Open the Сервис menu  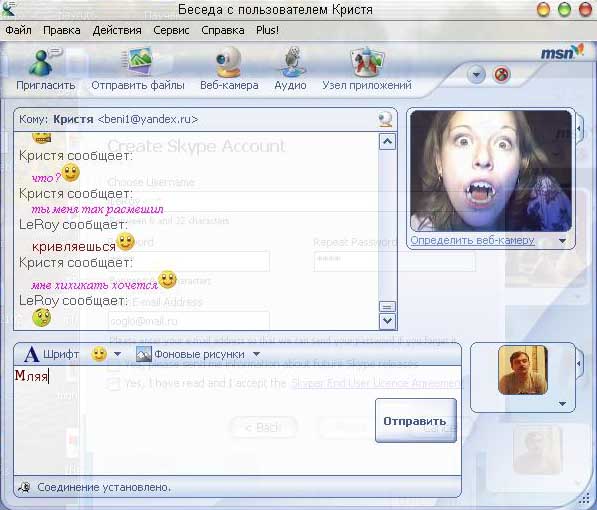coord(171,30)
